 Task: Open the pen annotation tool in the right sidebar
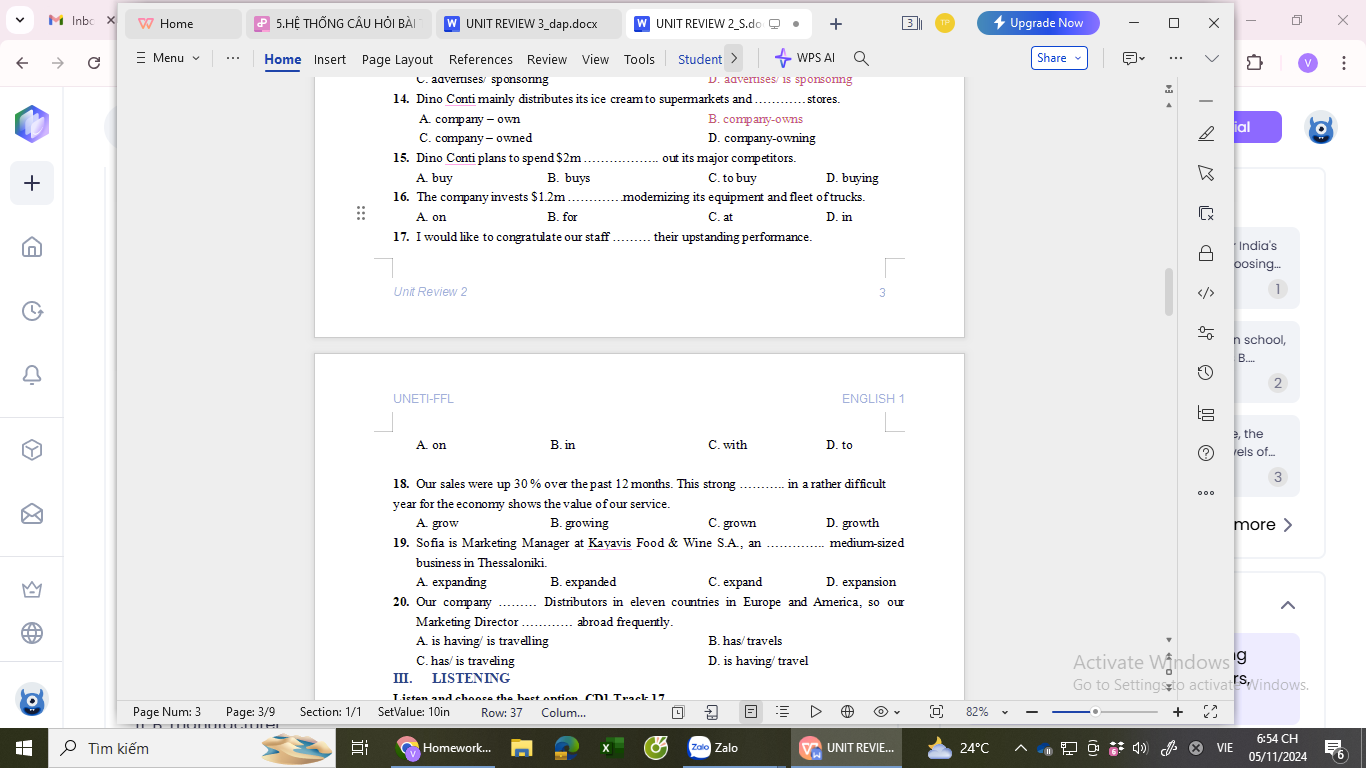point(1206,134)
